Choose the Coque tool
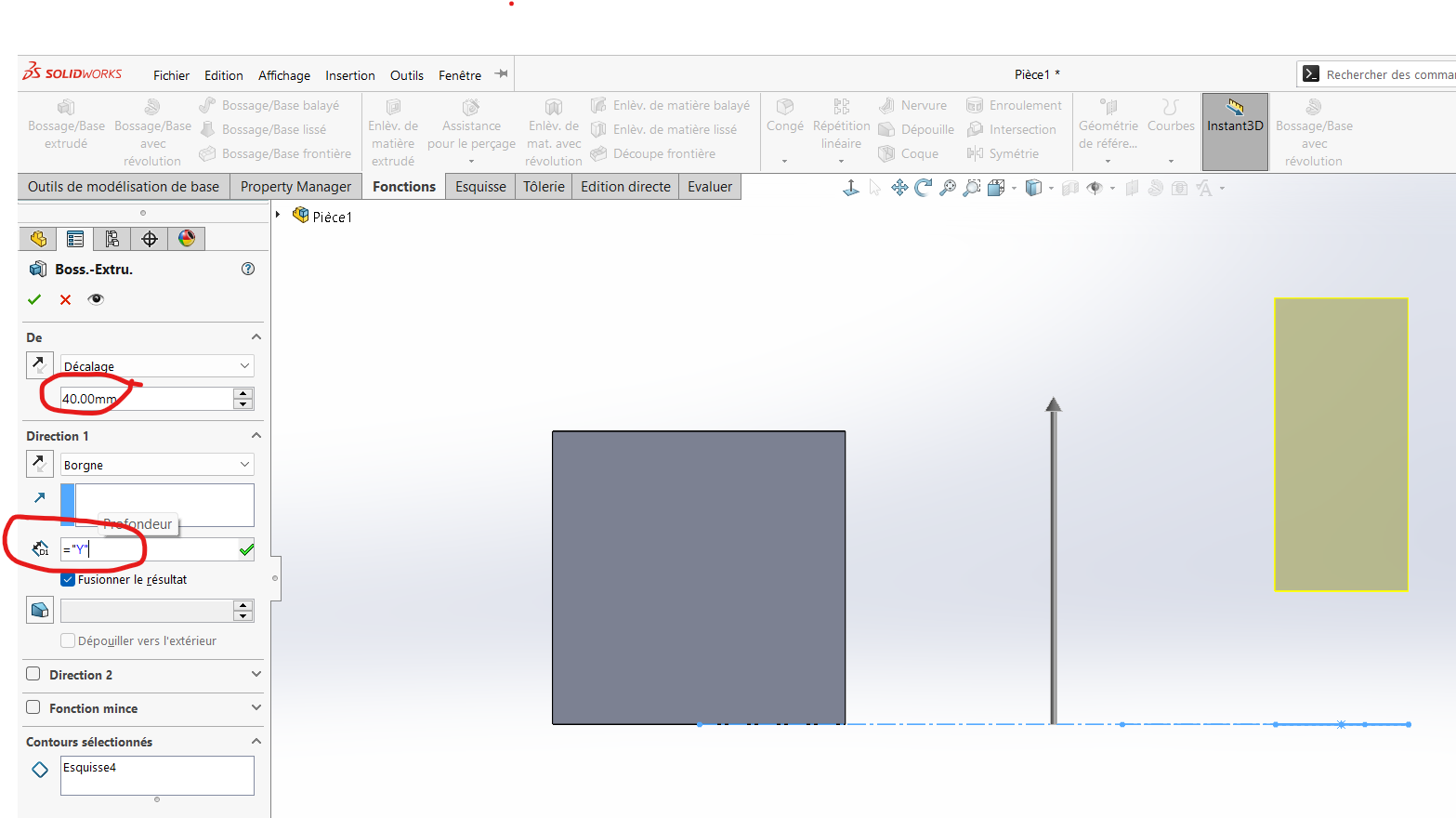Viewport: 1456px width, 818px height. point(909,153)
